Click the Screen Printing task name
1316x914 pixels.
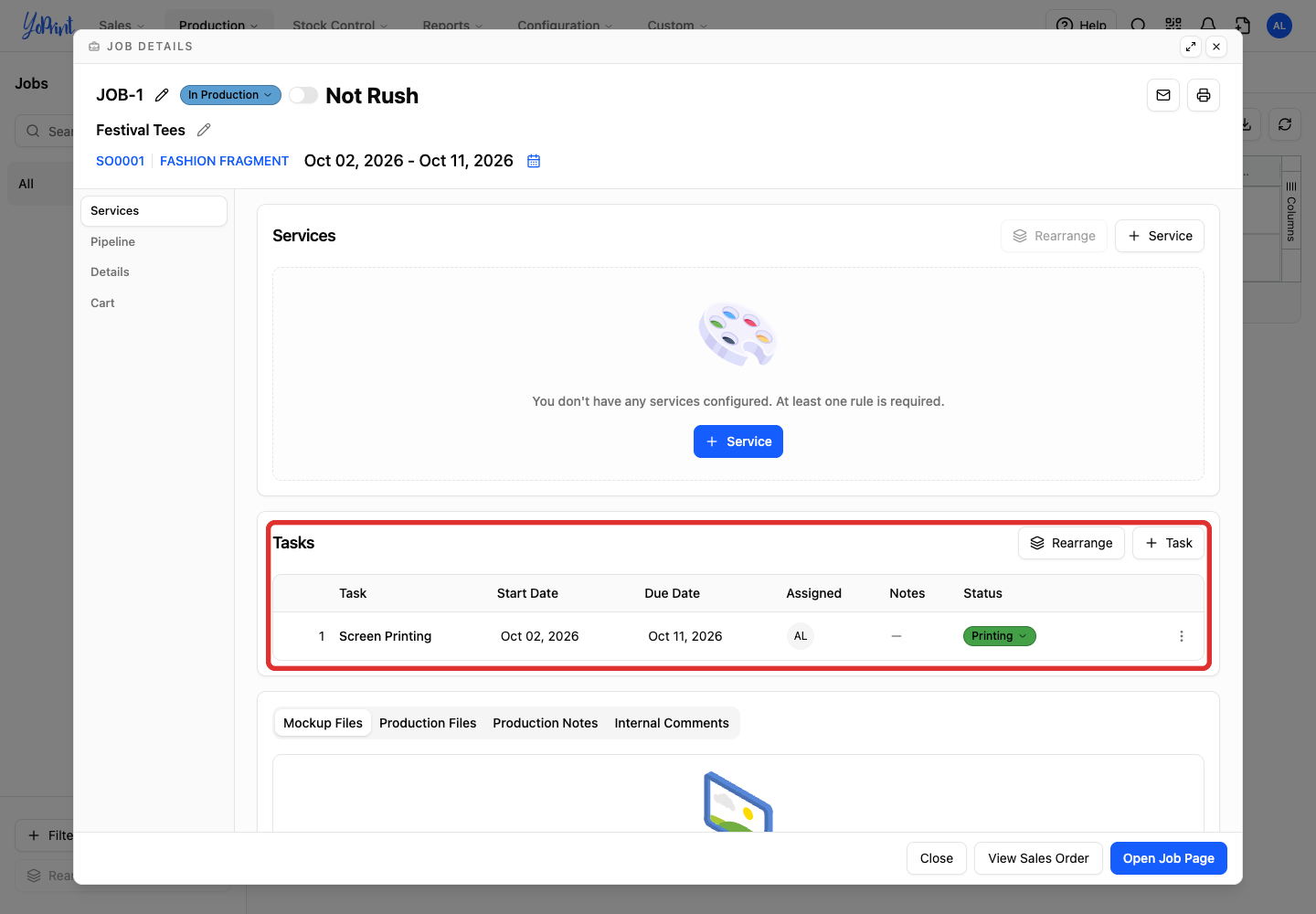click(x=385, y=636)
